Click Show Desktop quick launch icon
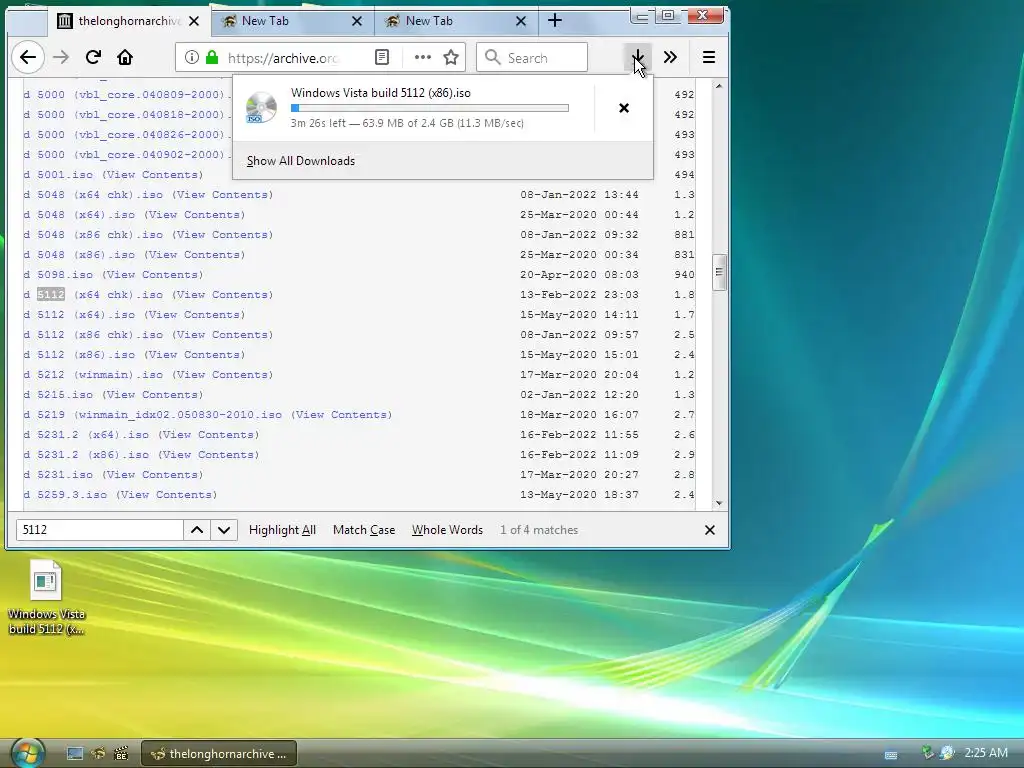 (x=75, y=754)
